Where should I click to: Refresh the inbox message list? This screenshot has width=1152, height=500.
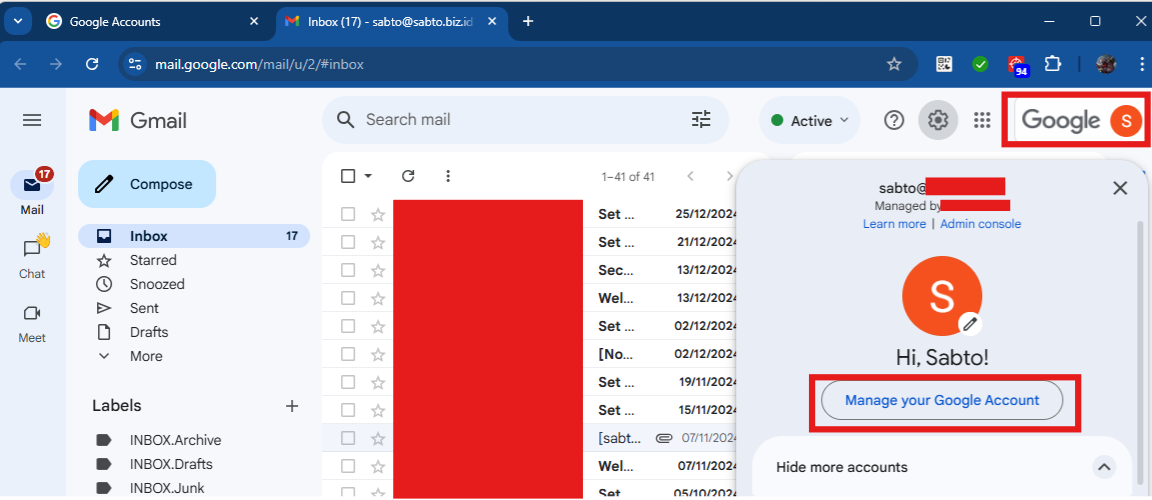[x=408, y=176]
